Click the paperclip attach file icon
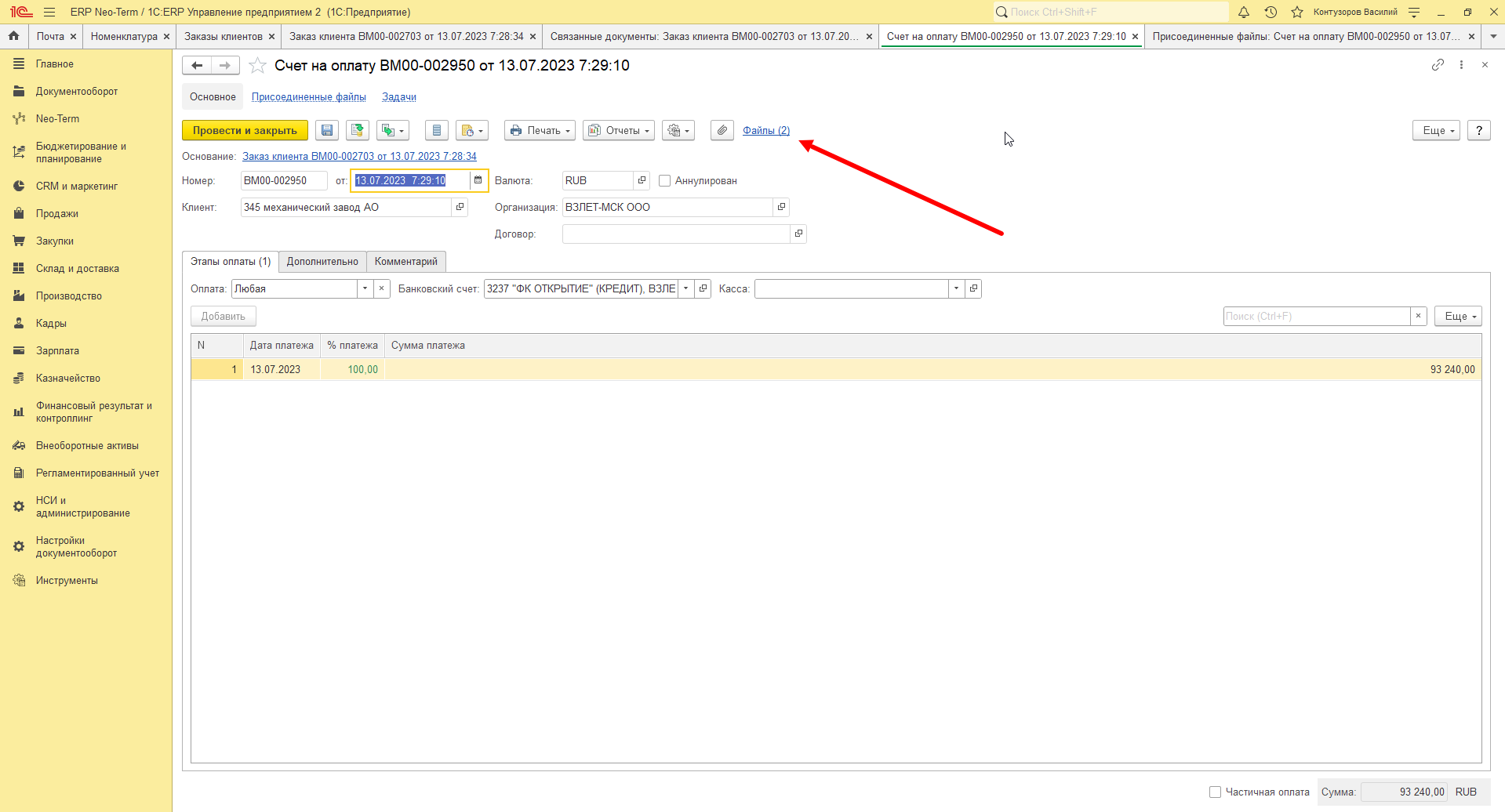Viewport: 1505px width, 812px height. (722, 130)
